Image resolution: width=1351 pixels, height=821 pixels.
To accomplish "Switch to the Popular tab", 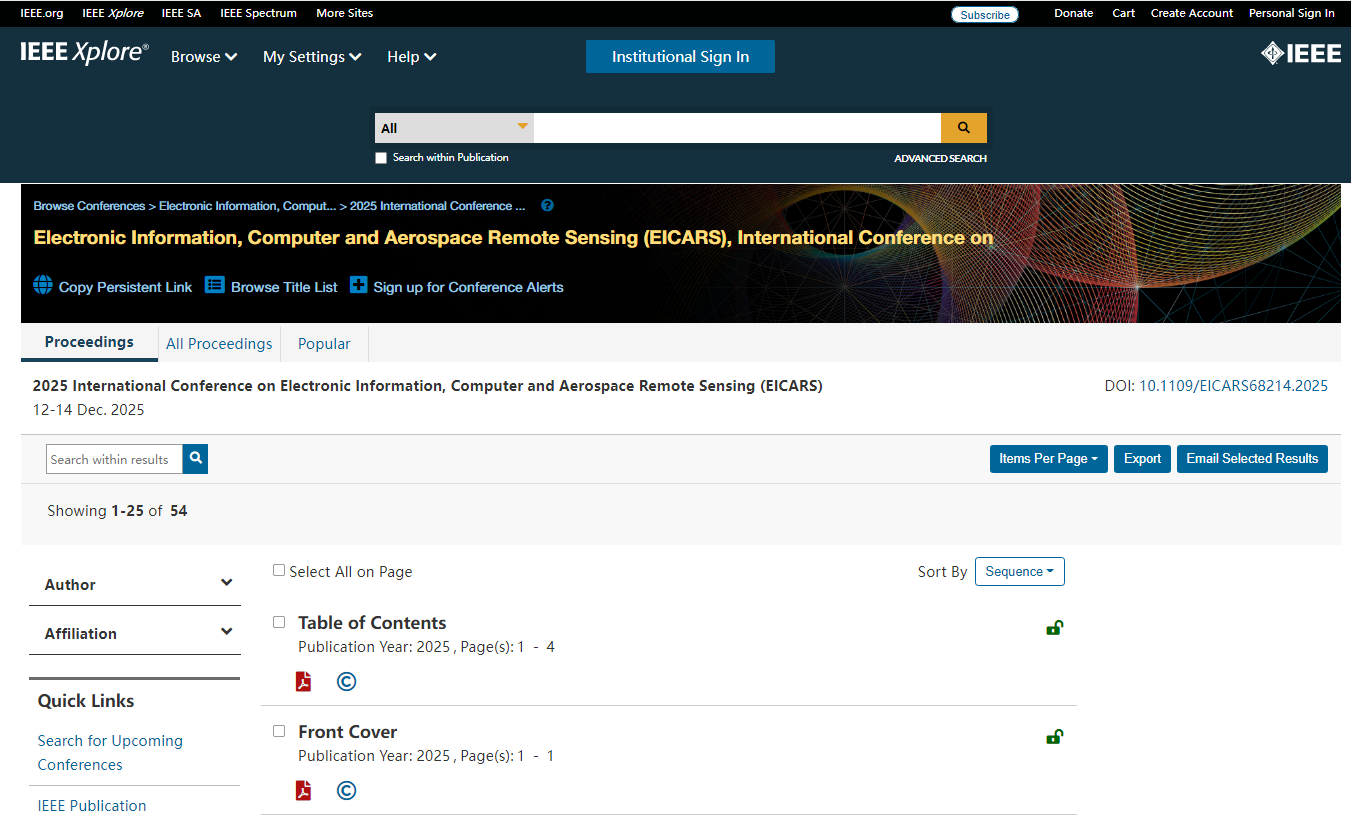I will click(x=324, y=344).
